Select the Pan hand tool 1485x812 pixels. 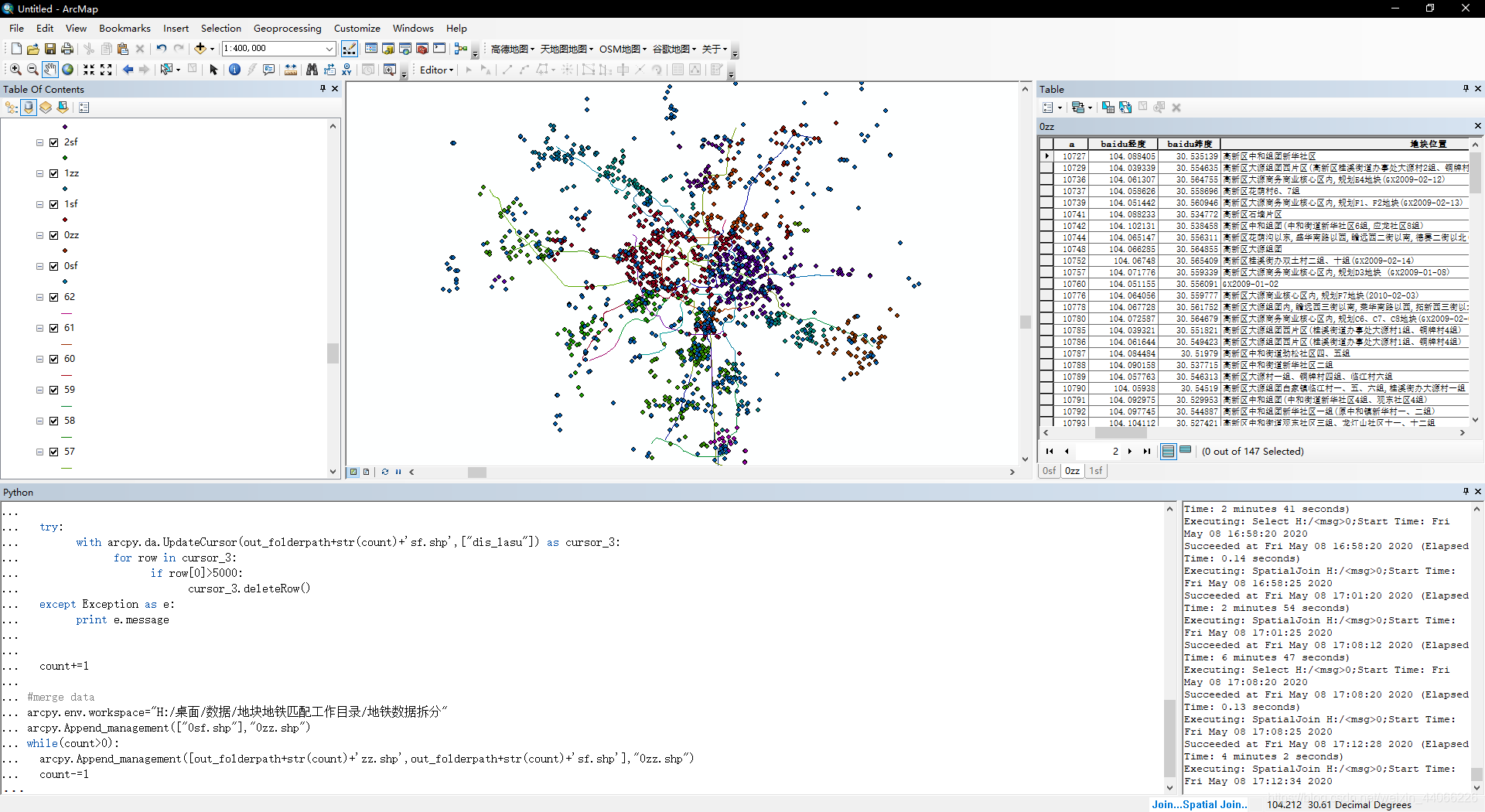click(50, 70)
